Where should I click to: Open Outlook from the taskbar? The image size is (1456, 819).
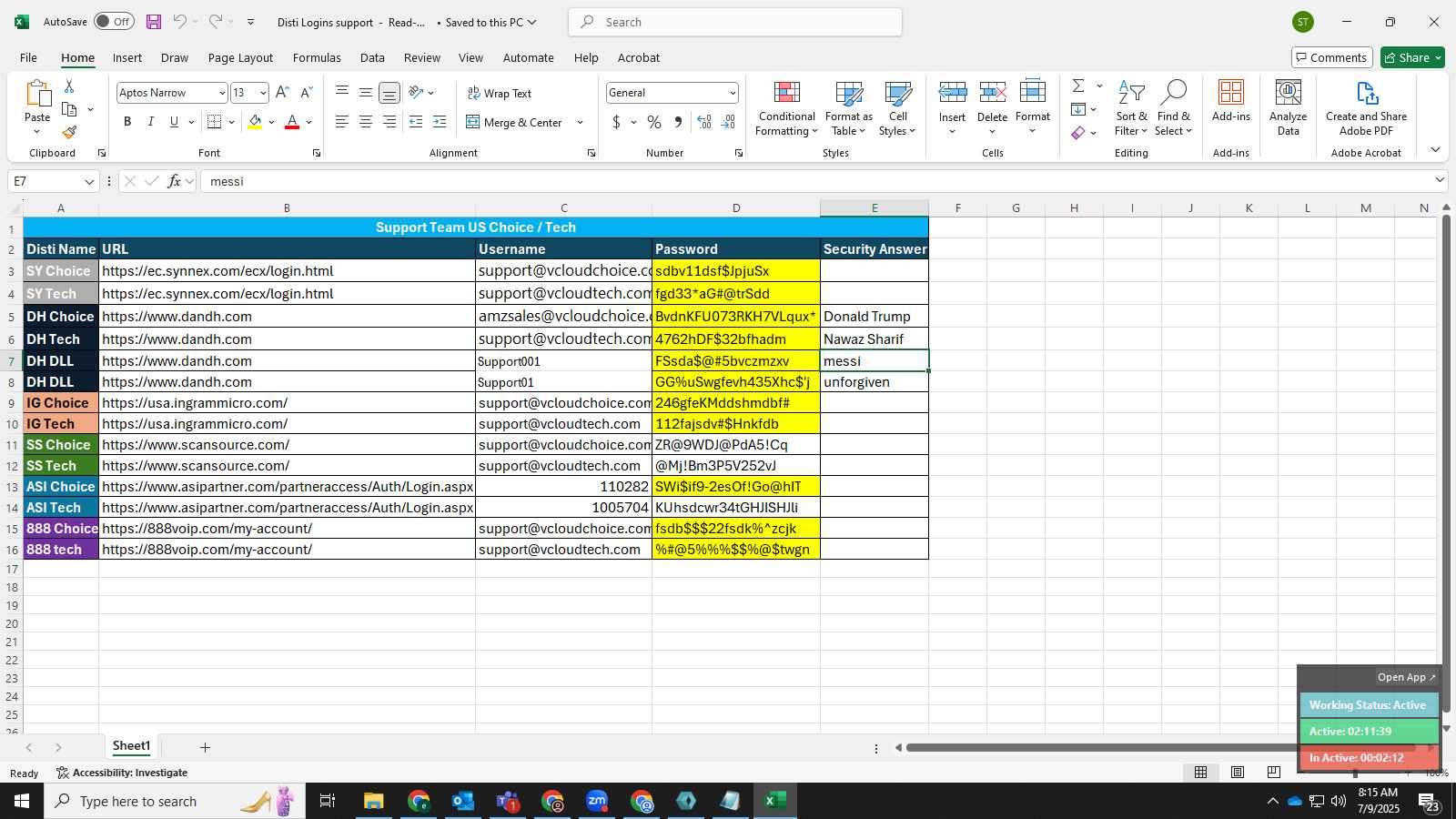tap(463, 801)
